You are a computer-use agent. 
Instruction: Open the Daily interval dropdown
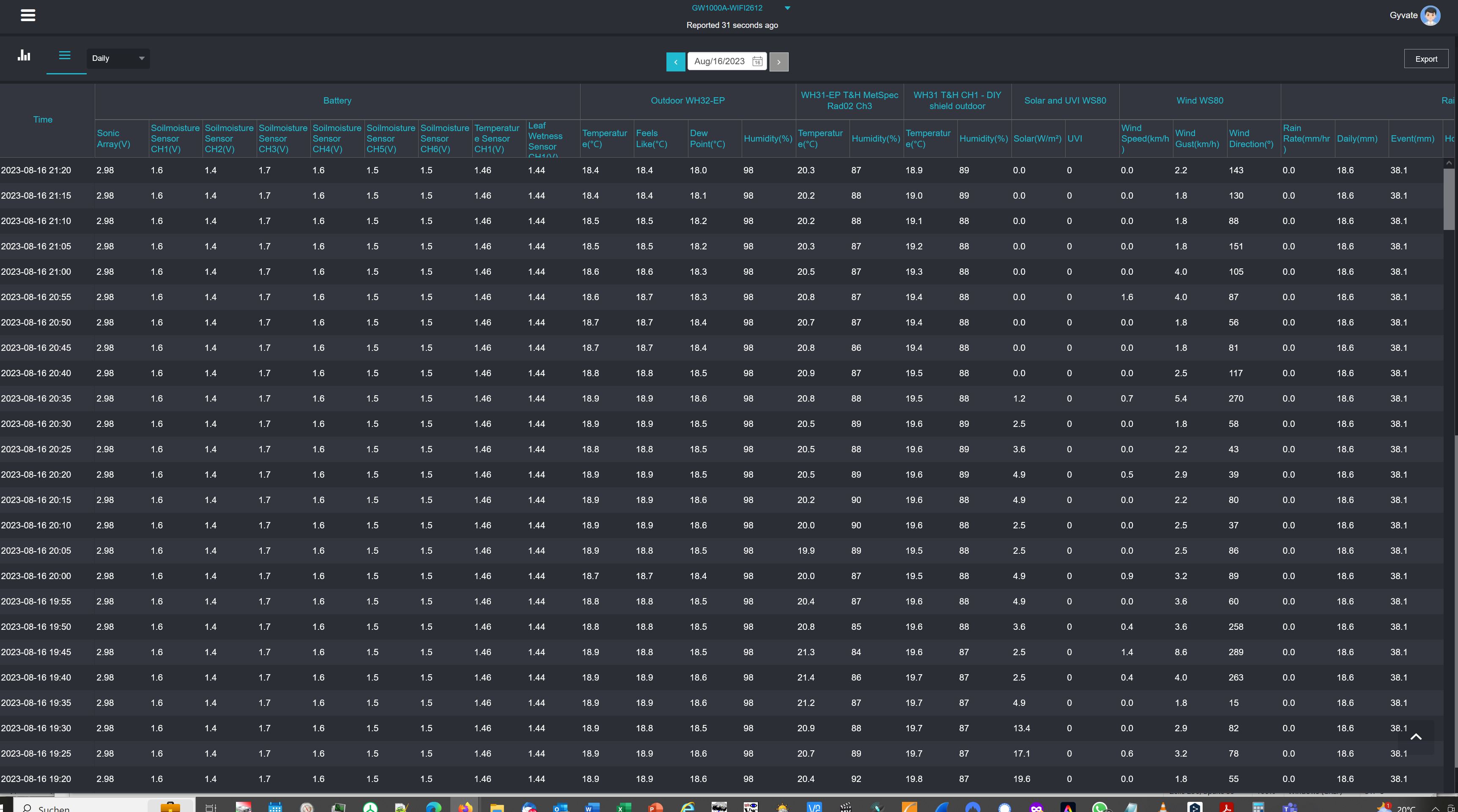tap(118, 58)
